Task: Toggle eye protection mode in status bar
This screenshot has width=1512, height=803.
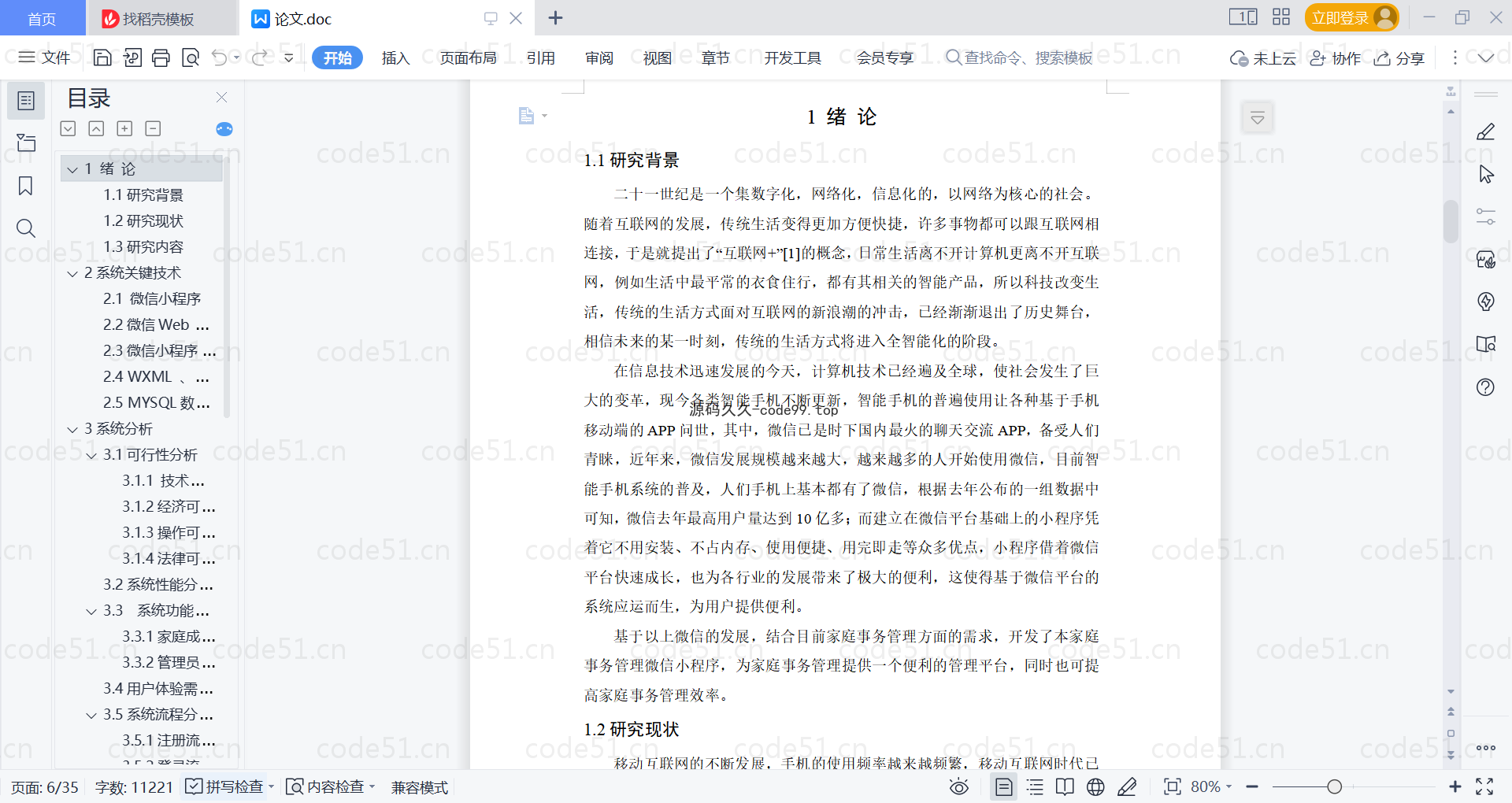Action: 958,786
